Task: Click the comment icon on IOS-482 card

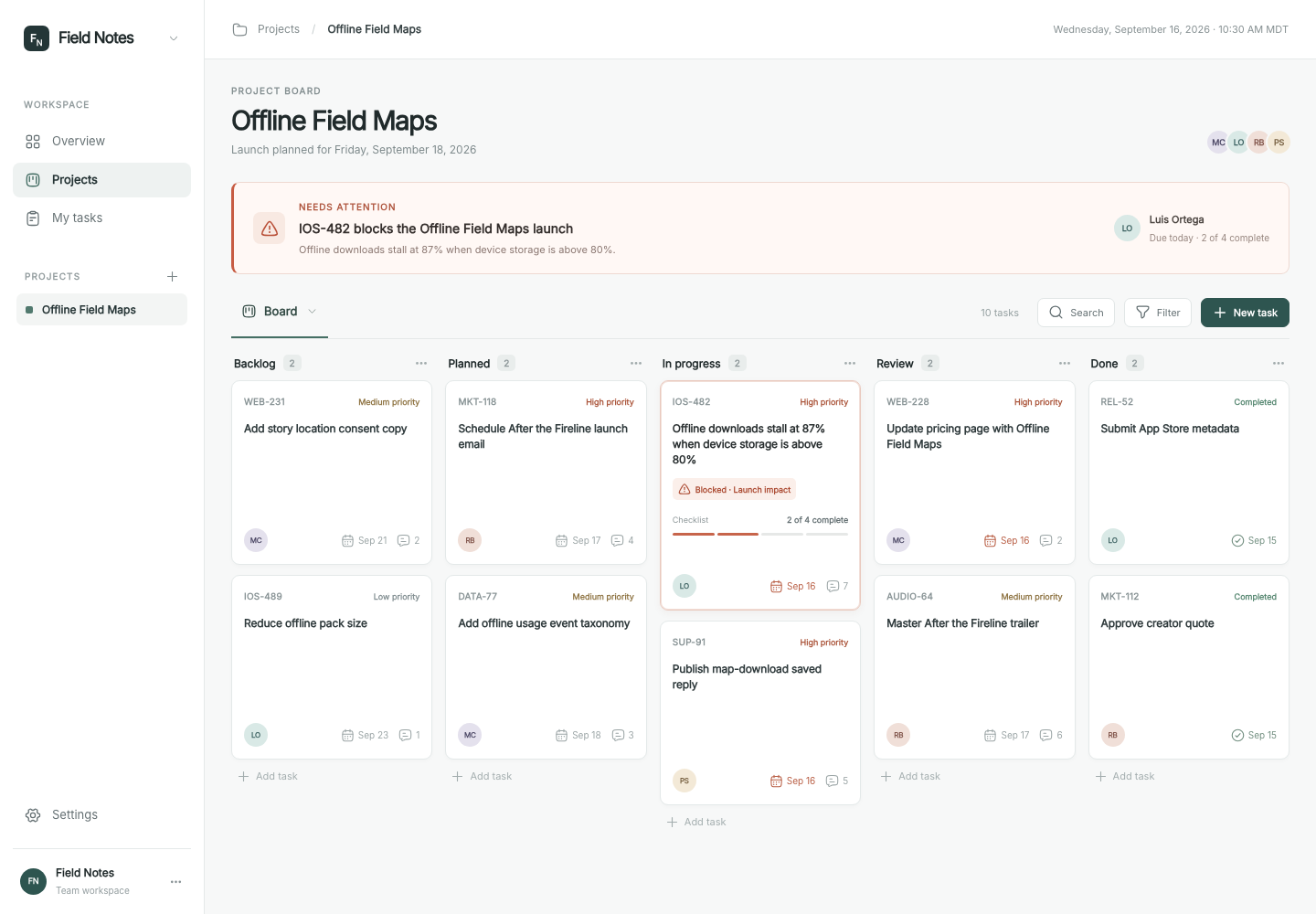Action: (833, 587)
